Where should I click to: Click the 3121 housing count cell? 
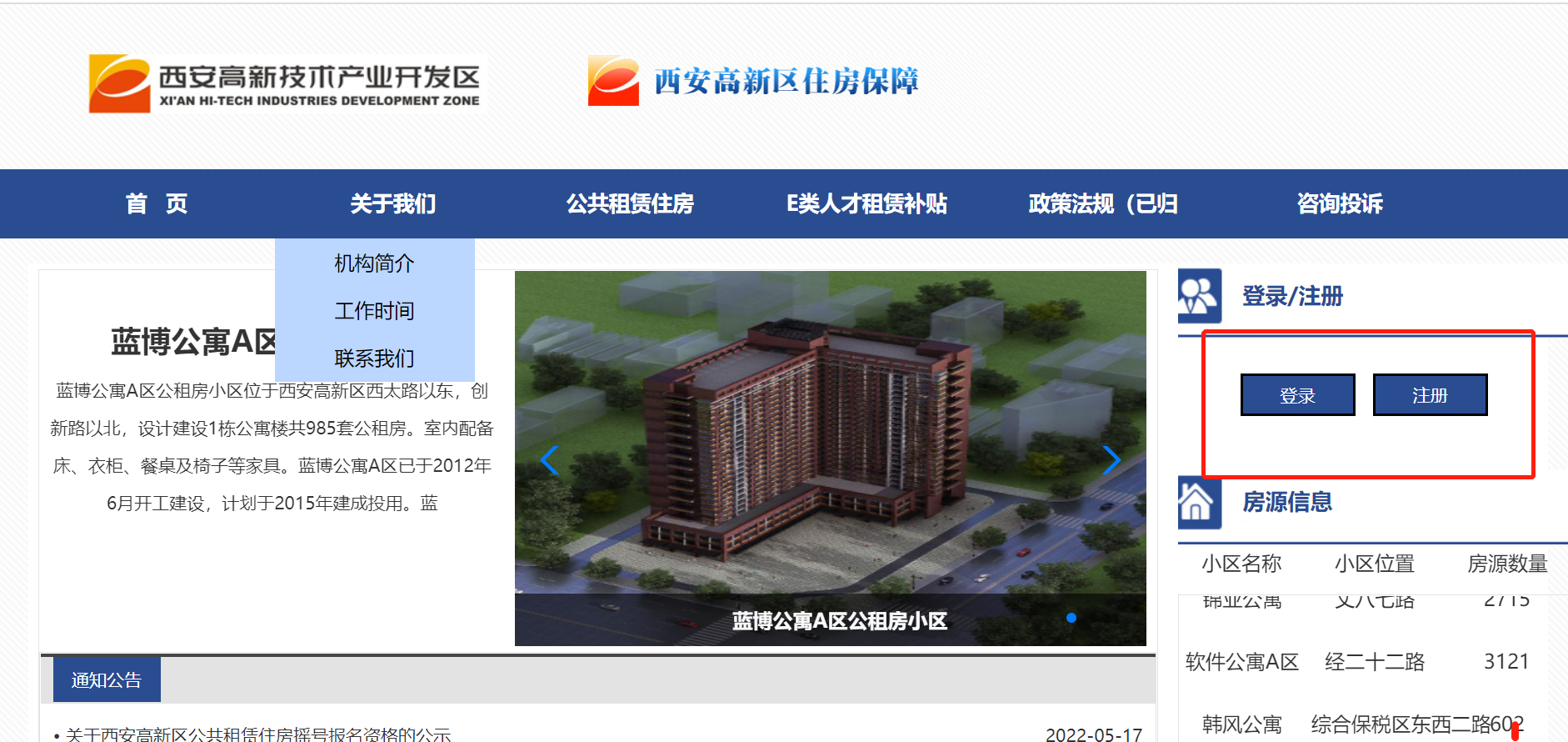pos(1506,662)
